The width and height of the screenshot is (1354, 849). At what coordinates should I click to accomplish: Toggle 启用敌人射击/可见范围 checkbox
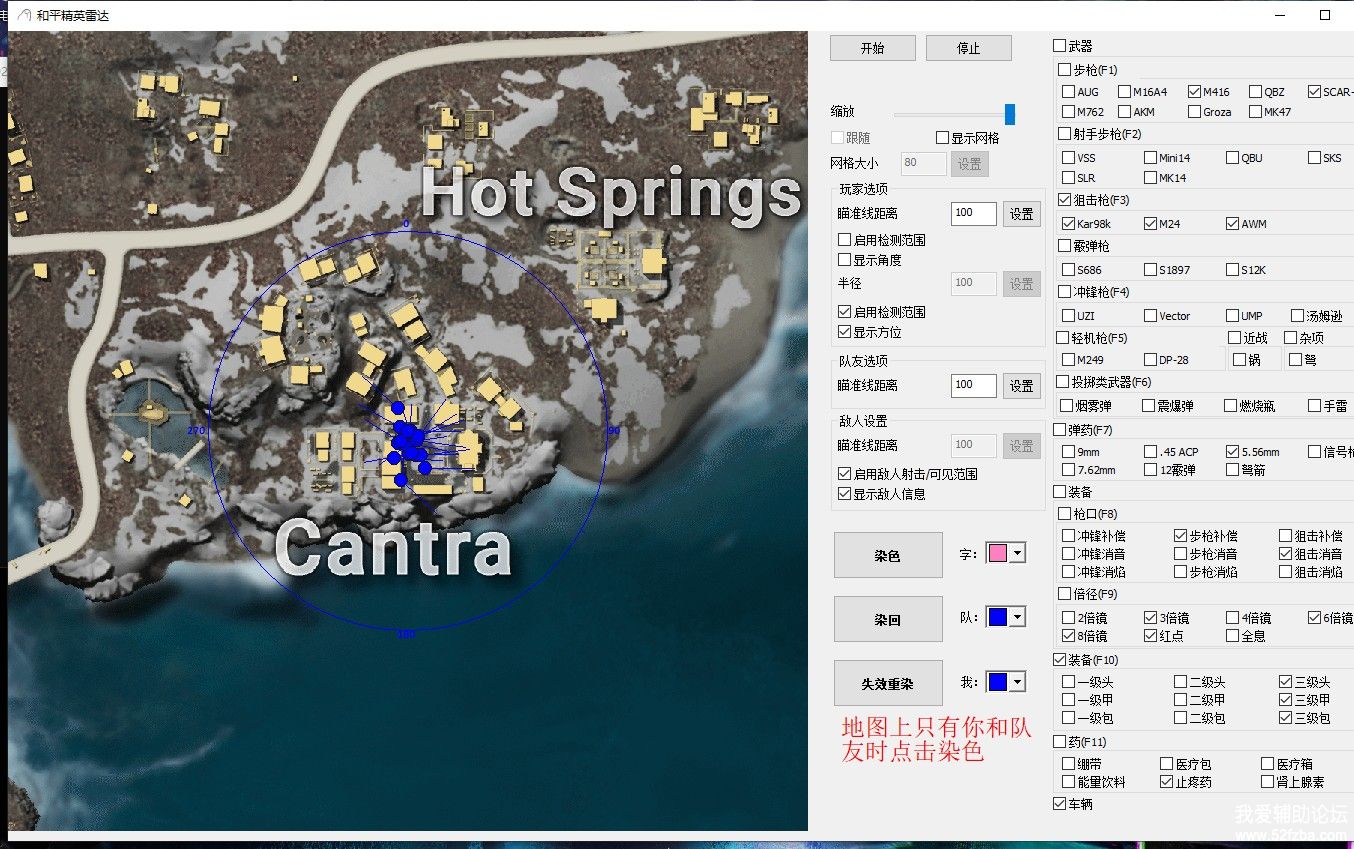(x=845, y=474)
